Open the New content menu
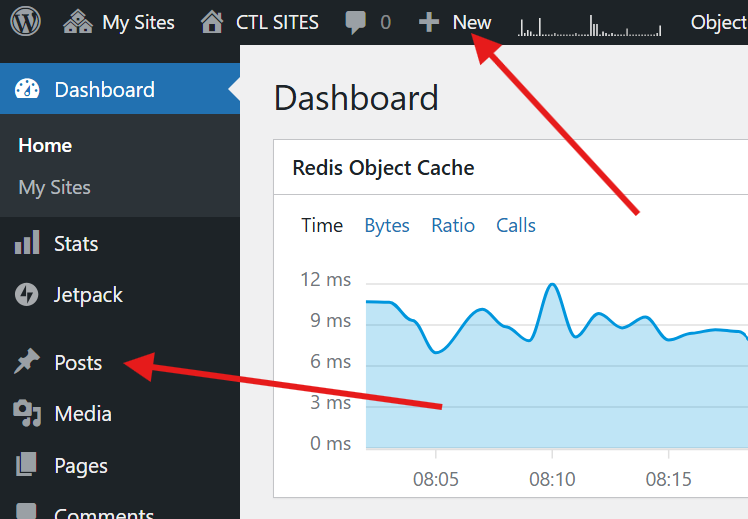 [x=472, y=22]
